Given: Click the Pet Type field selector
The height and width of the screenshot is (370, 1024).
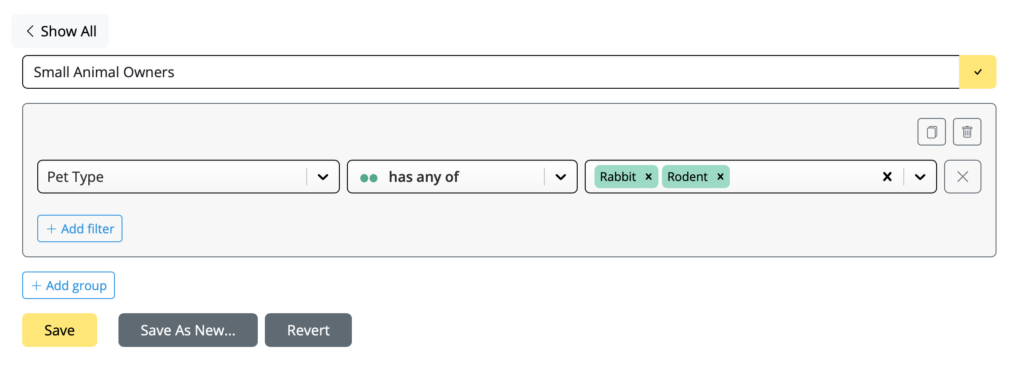Looking at the screenshot, I should point(188,177).
